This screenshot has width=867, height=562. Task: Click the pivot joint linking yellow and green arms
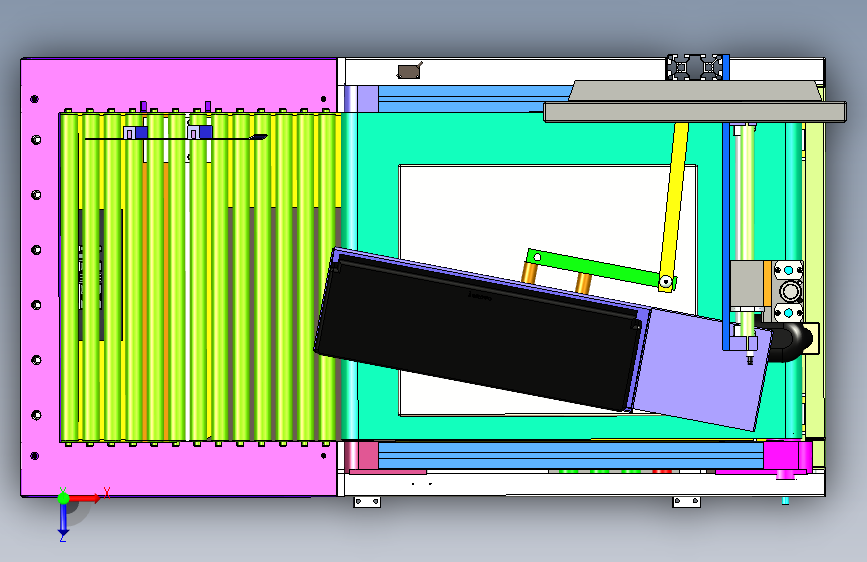[x=666, y=282]
